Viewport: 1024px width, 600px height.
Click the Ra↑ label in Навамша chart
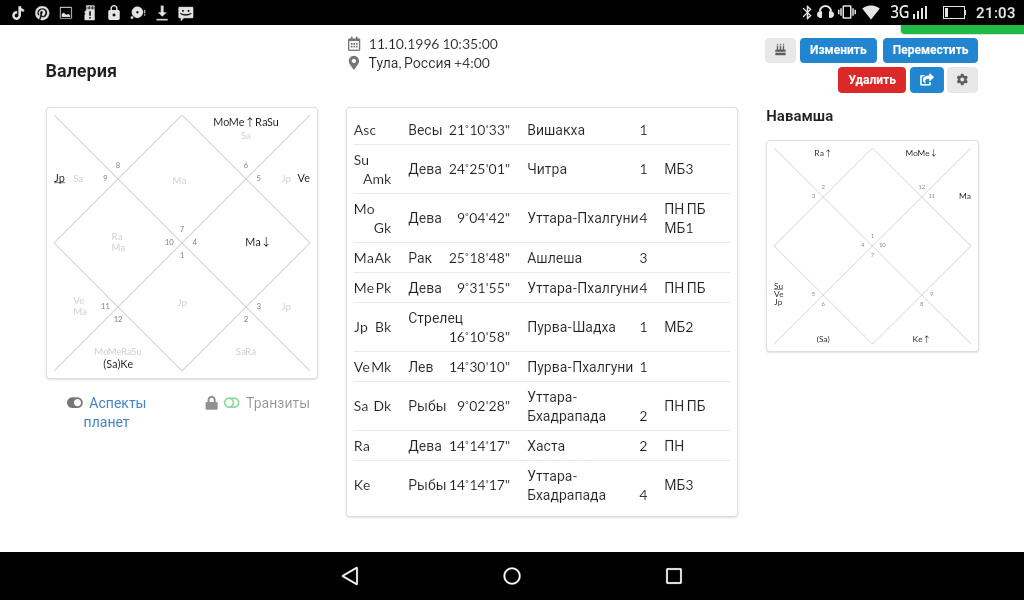[x=822, y=153]
